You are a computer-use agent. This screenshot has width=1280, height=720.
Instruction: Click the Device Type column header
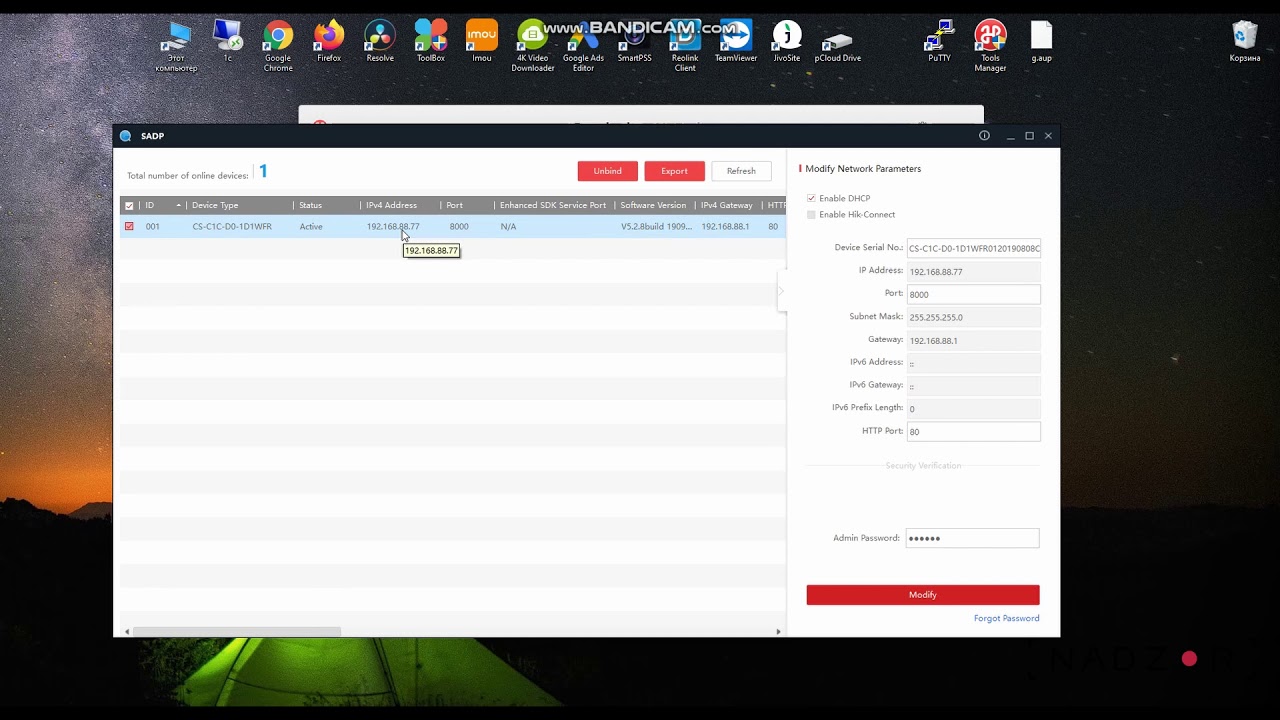click(x=240, y=205)
